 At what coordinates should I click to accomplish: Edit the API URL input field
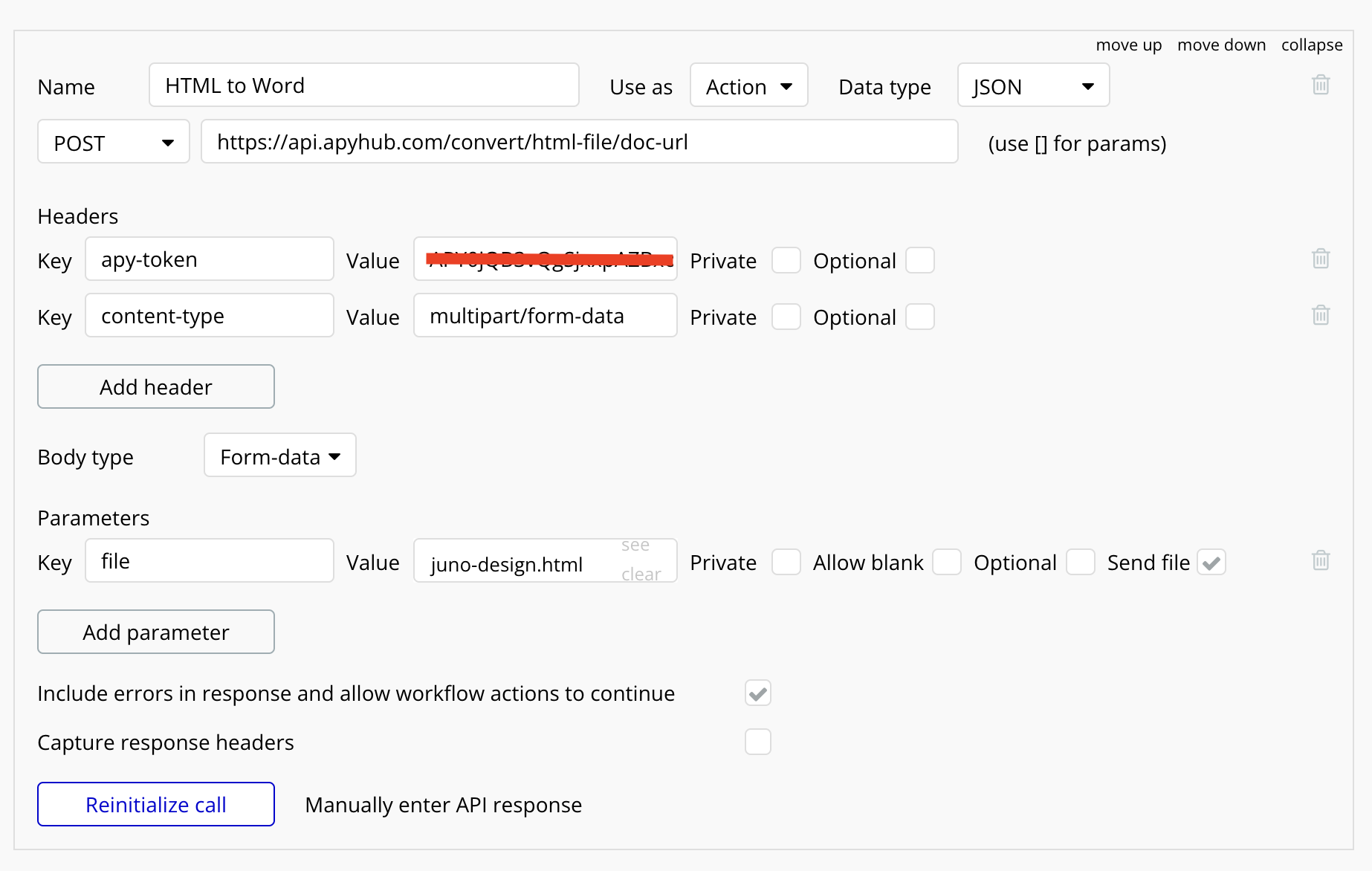click(x=580, y=141)
